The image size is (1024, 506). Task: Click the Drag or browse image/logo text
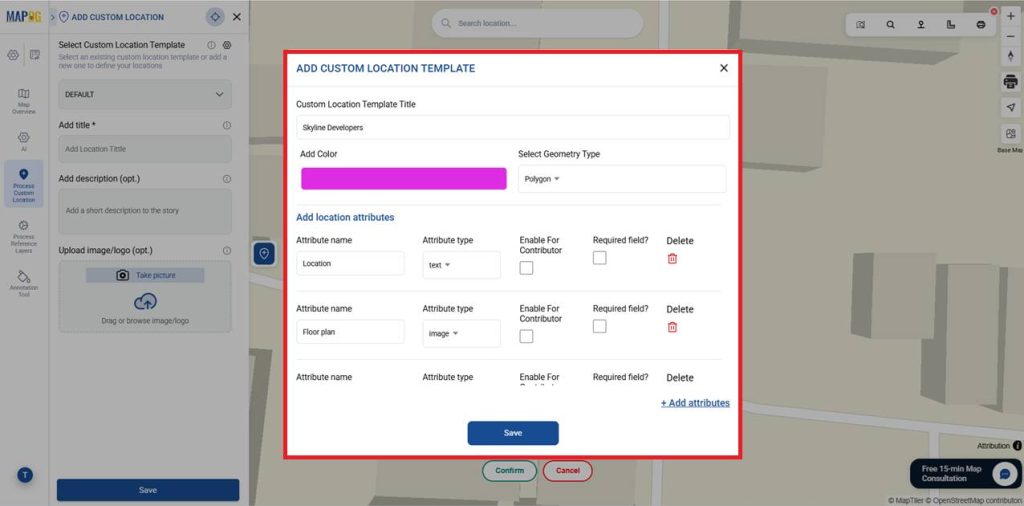145,321
